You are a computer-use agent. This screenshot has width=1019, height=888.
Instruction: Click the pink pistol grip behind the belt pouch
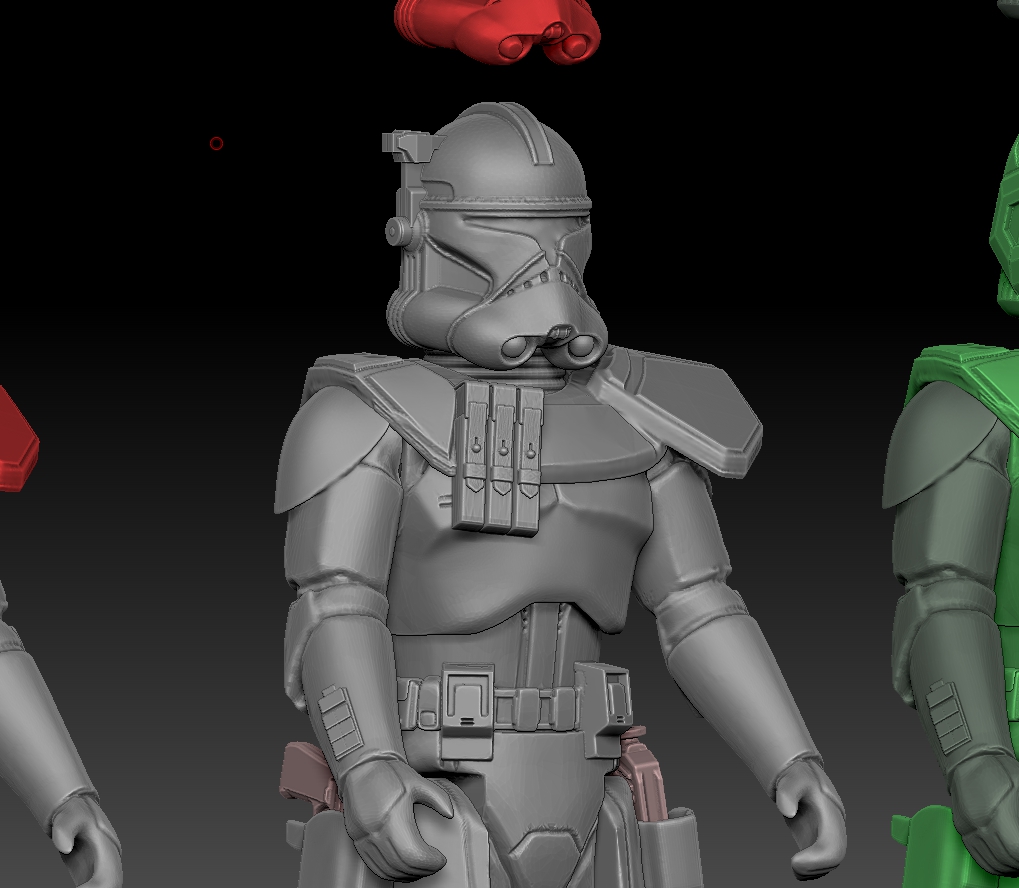tap(643, 777)
